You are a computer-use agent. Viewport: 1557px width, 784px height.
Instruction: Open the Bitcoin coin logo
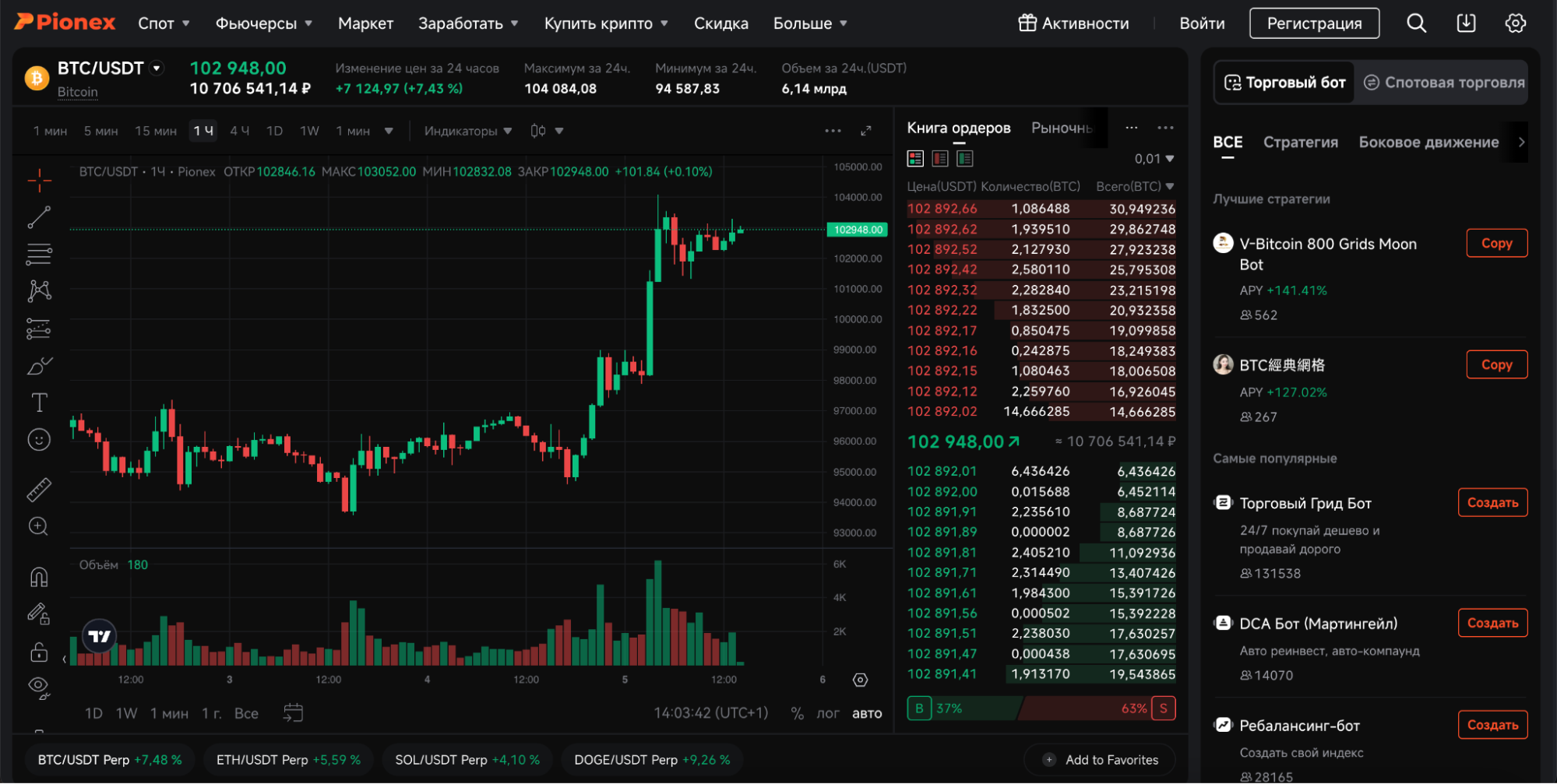pos(37,78)
